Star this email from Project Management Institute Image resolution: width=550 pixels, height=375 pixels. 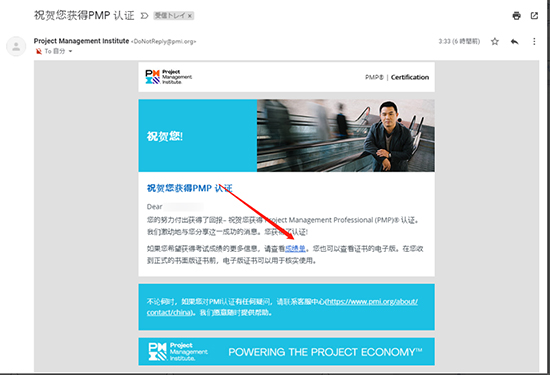click(495, 41)
